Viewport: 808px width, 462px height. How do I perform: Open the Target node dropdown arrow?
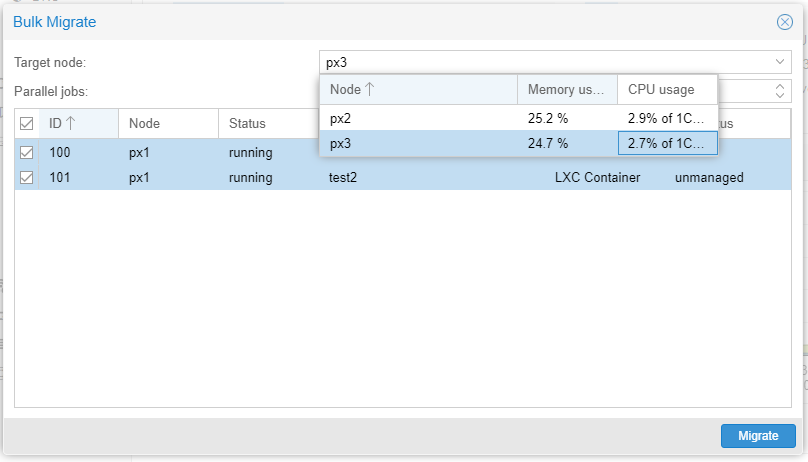pyautogui.click(x=780, y=62)
